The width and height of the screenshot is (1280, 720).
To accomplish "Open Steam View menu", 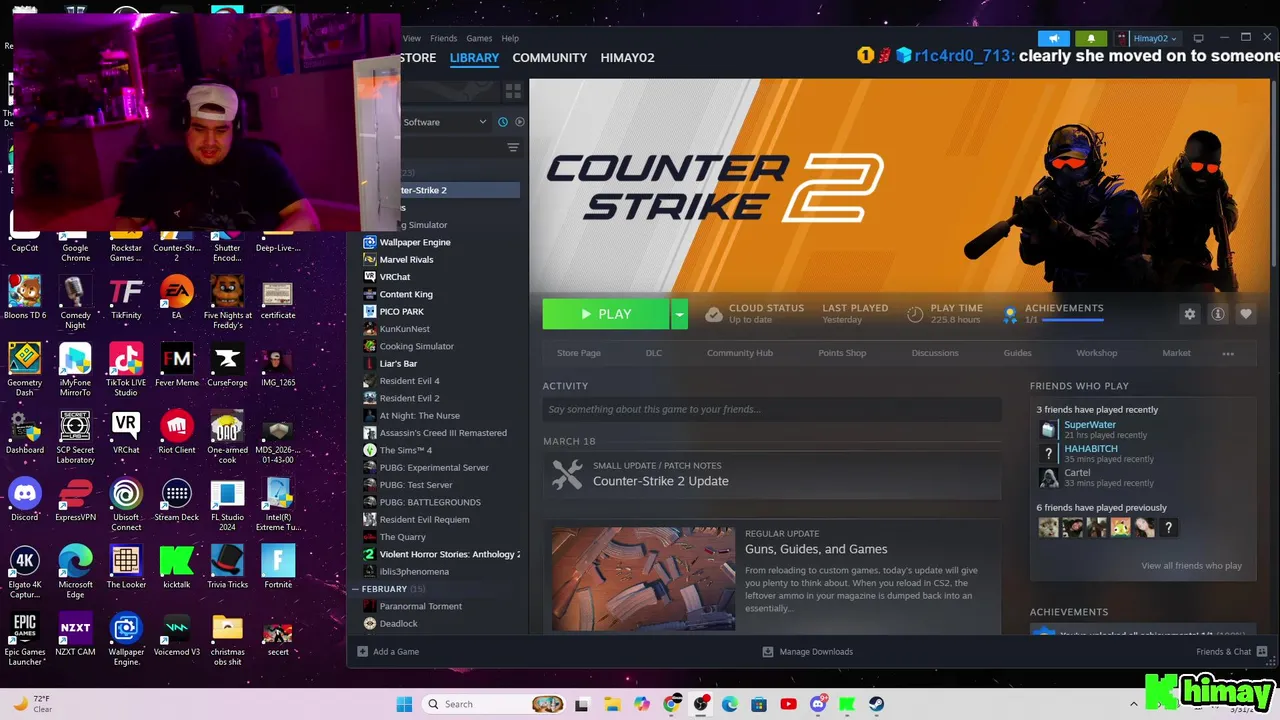I will [x=412, y=38].
